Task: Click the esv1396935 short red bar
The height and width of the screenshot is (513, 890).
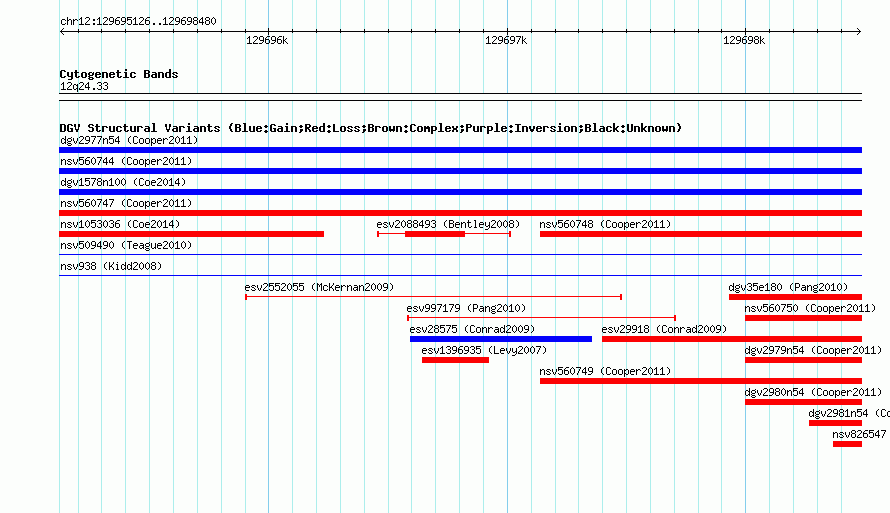Action: pyautogui.click(x=455, y=360)
